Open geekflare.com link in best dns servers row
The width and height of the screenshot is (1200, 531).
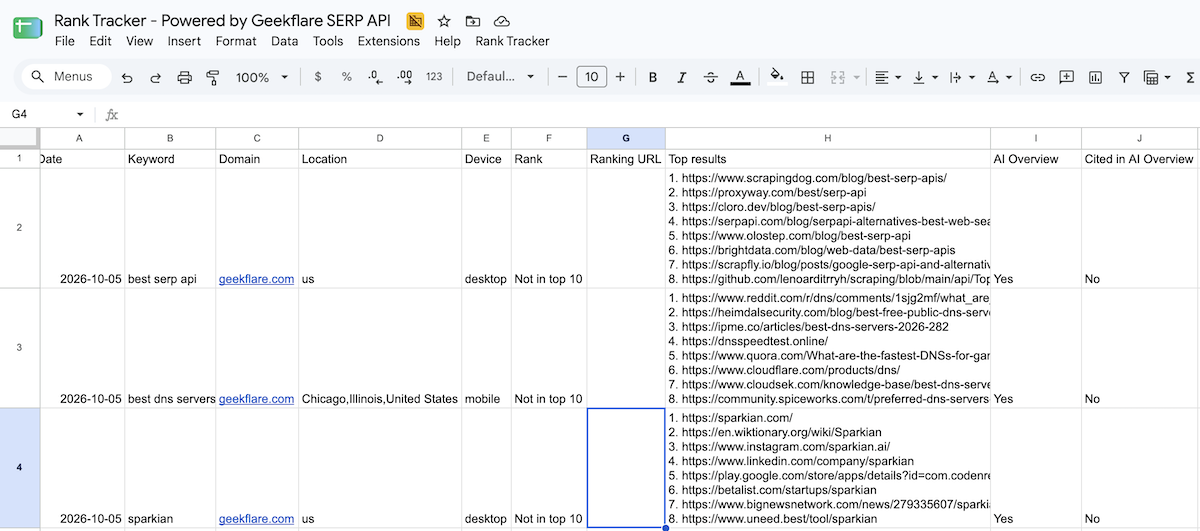point(256,399)
